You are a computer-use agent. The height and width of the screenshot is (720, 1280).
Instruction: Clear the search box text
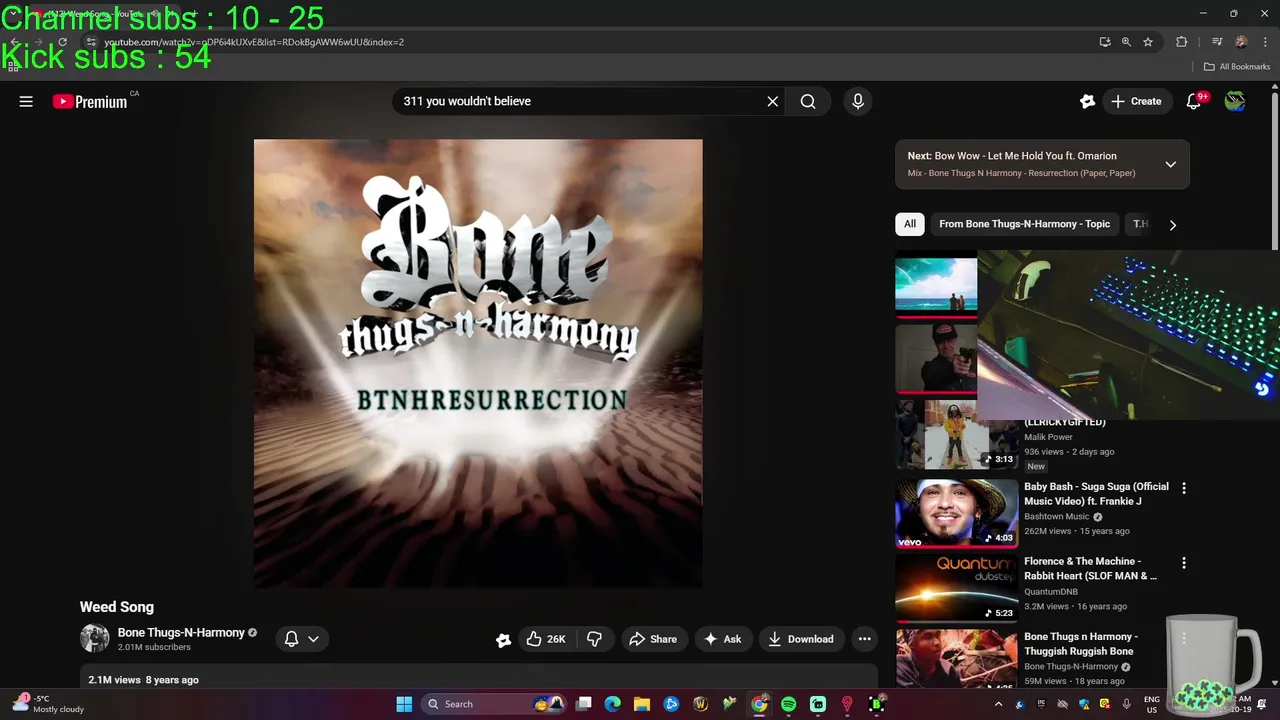772,101
